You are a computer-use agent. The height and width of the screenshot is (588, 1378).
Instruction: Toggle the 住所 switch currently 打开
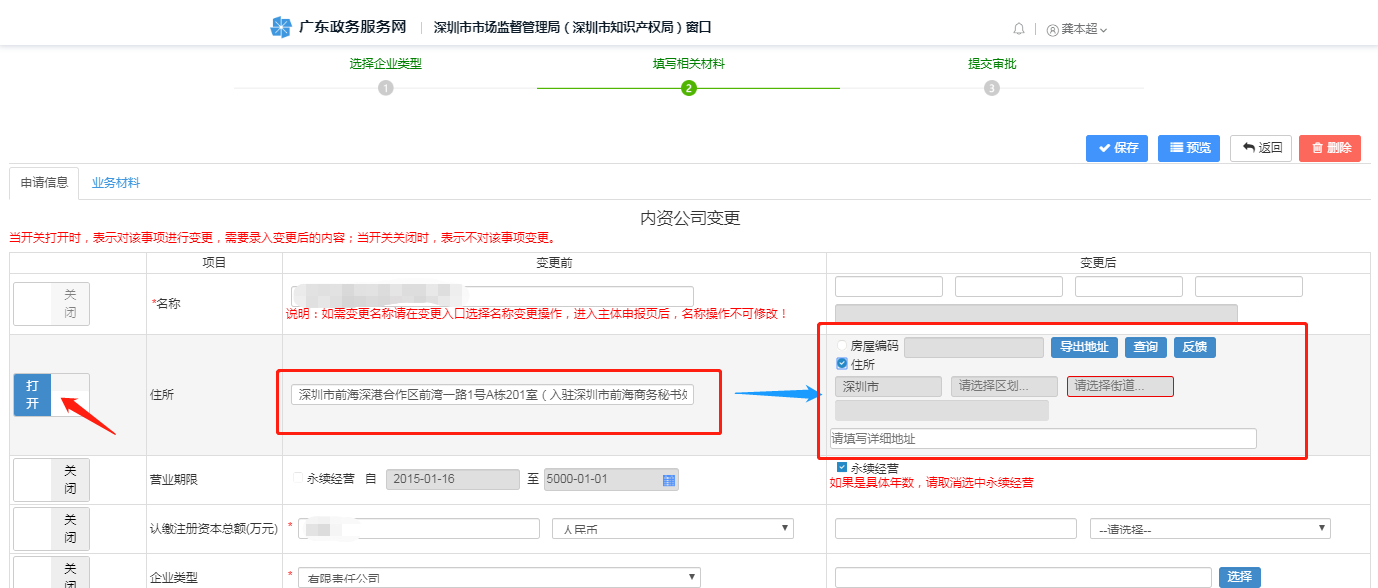click(x=51, y=395)
